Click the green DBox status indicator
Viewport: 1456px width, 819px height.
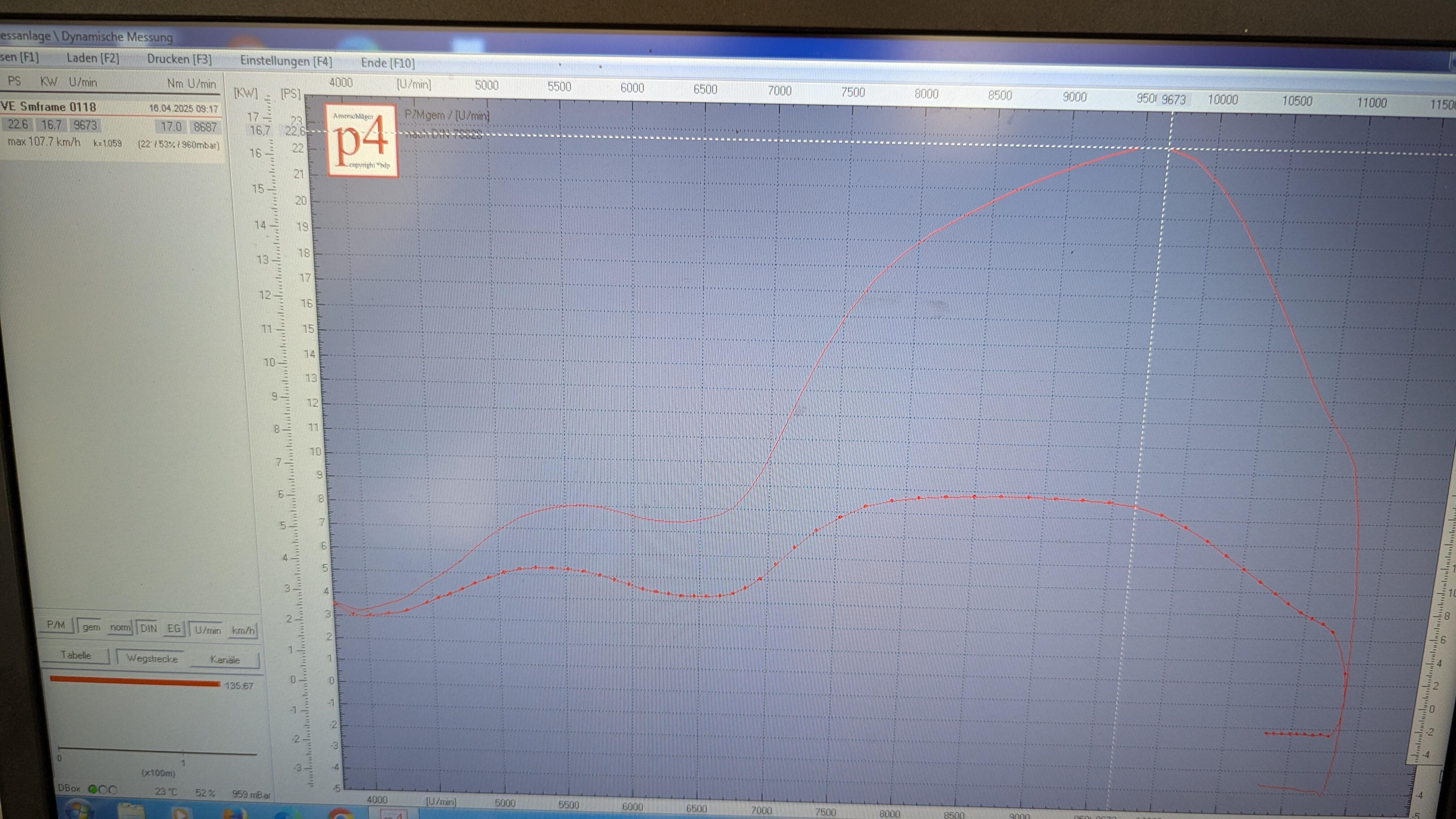pos(93,790)
